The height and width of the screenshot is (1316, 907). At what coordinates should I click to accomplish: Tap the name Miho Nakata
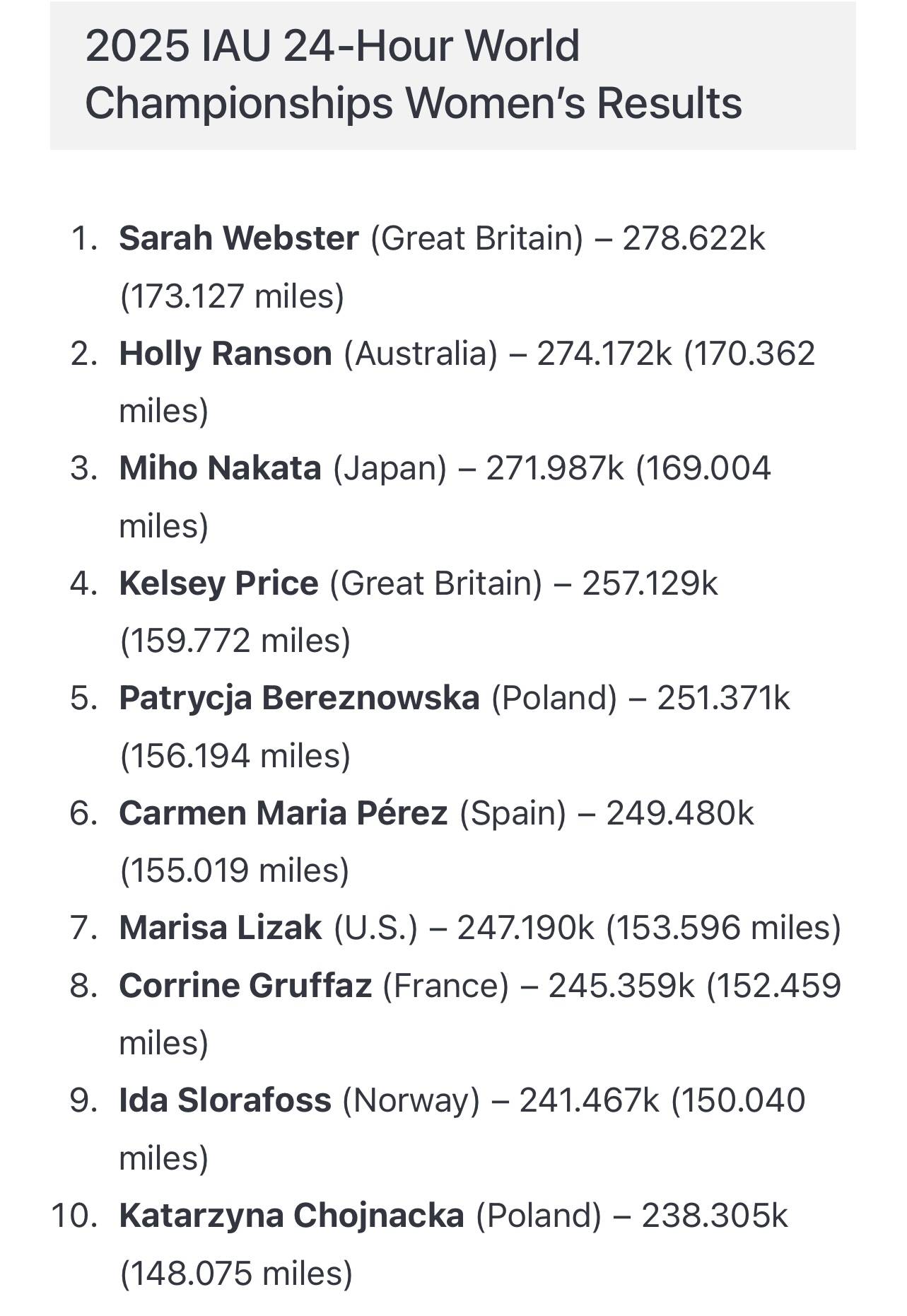pos(220,468)
